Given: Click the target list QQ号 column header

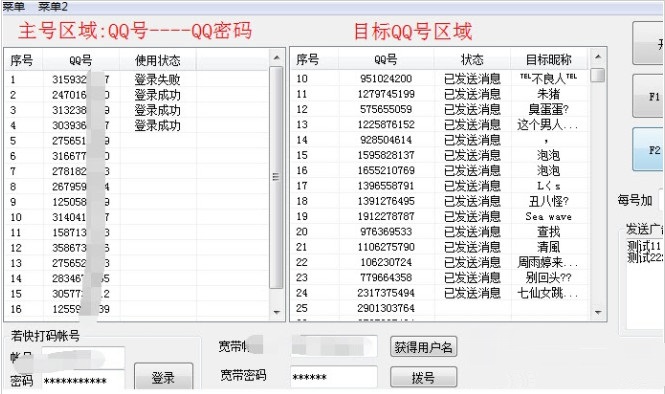Looking at the screenshot, I should tap(386, 59).
